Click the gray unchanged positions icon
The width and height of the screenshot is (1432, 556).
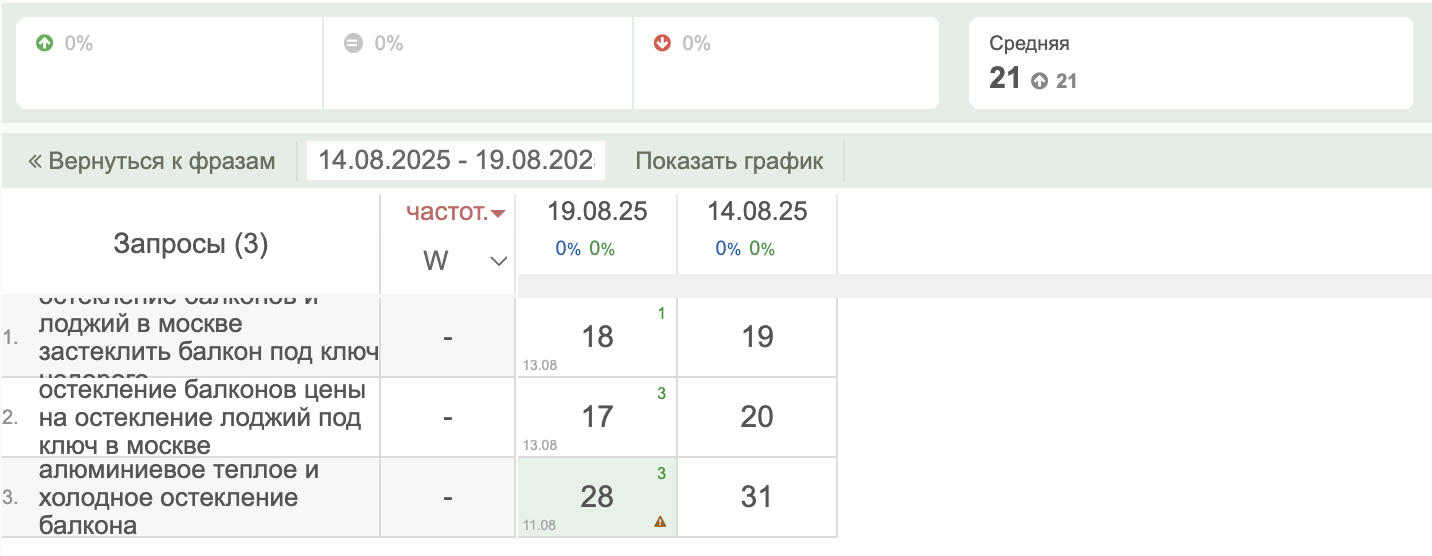352,44
